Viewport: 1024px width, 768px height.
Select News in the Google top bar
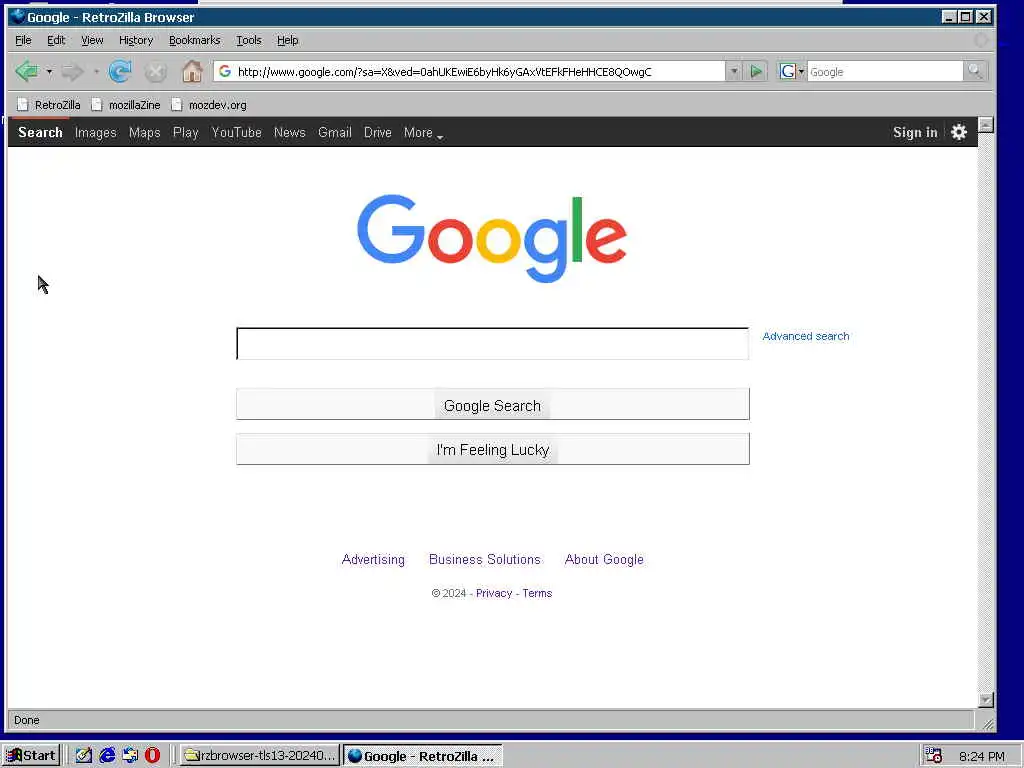coord(289,132)
